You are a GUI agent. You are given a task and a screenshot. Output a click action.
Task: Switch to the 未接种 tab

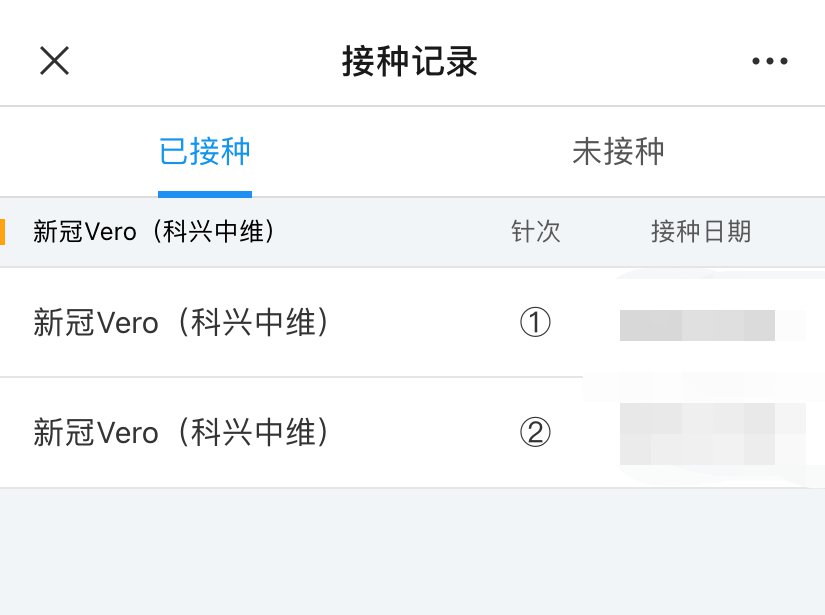[x=618, y=152]
